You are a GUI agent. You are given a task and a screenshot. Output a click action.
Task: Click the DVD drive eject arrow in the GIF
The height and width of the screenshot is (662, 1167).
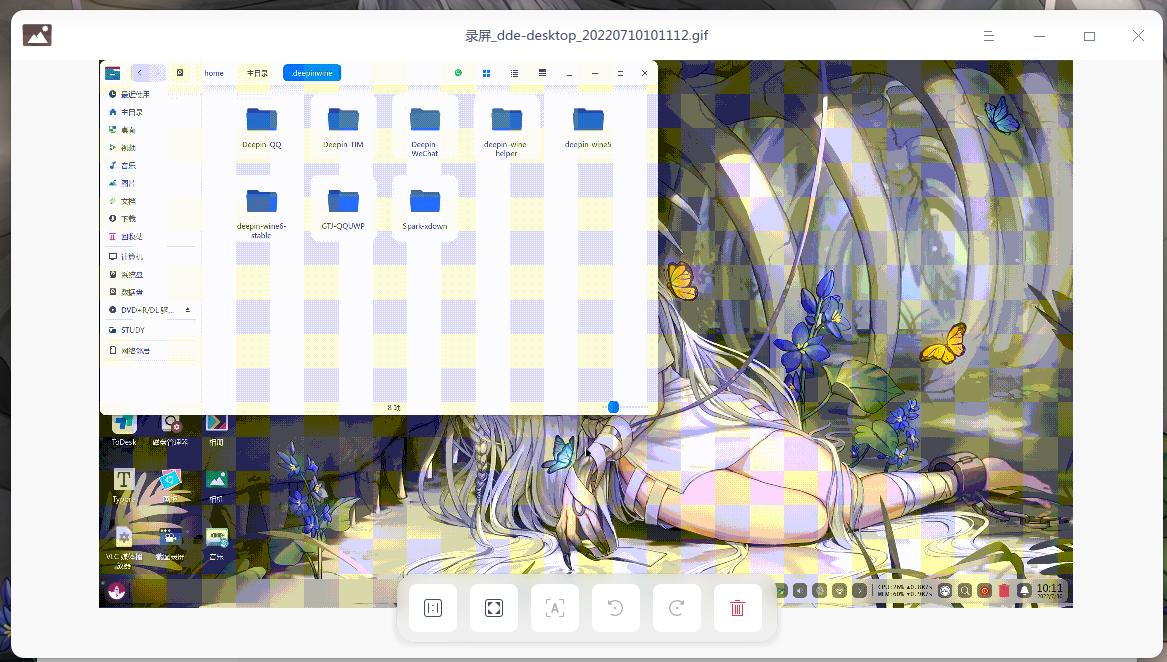click(x=188, y=310)
